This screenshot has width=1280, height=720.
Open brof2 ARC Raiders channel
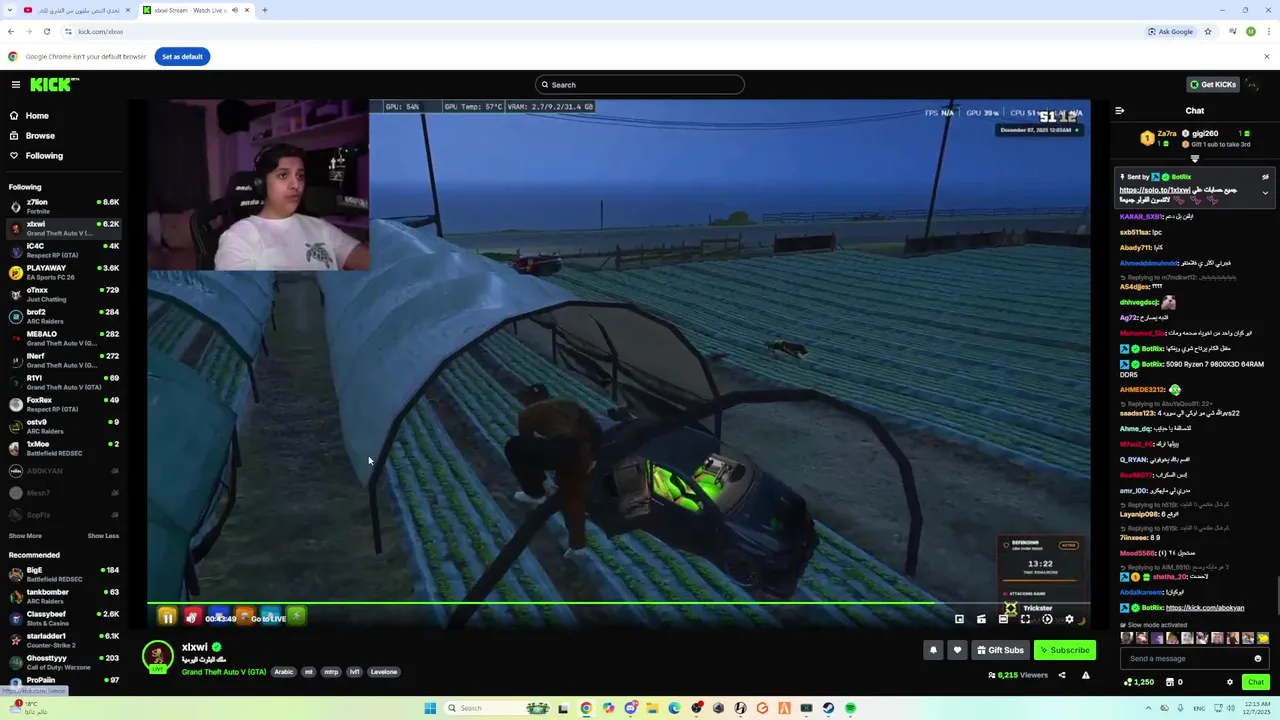pos(64,316)
